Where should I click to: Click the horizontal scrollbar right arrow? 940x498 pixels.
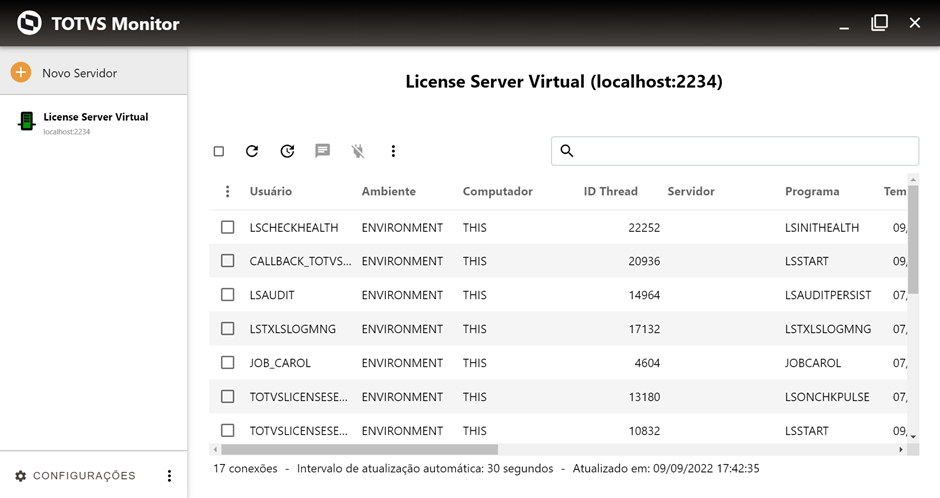pos(900,449)
